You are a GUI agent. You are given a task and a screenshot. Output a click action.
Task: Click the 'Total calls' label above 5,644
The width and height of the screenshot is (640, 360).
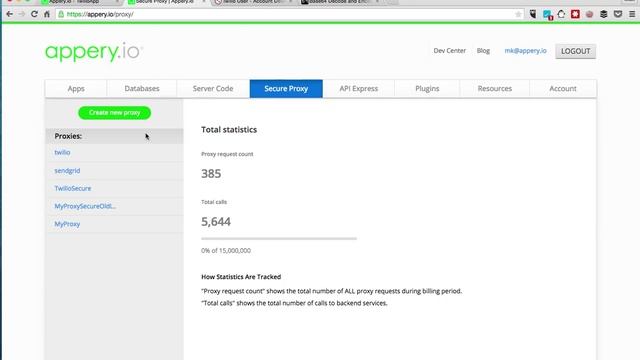click(x=214, y=202)
